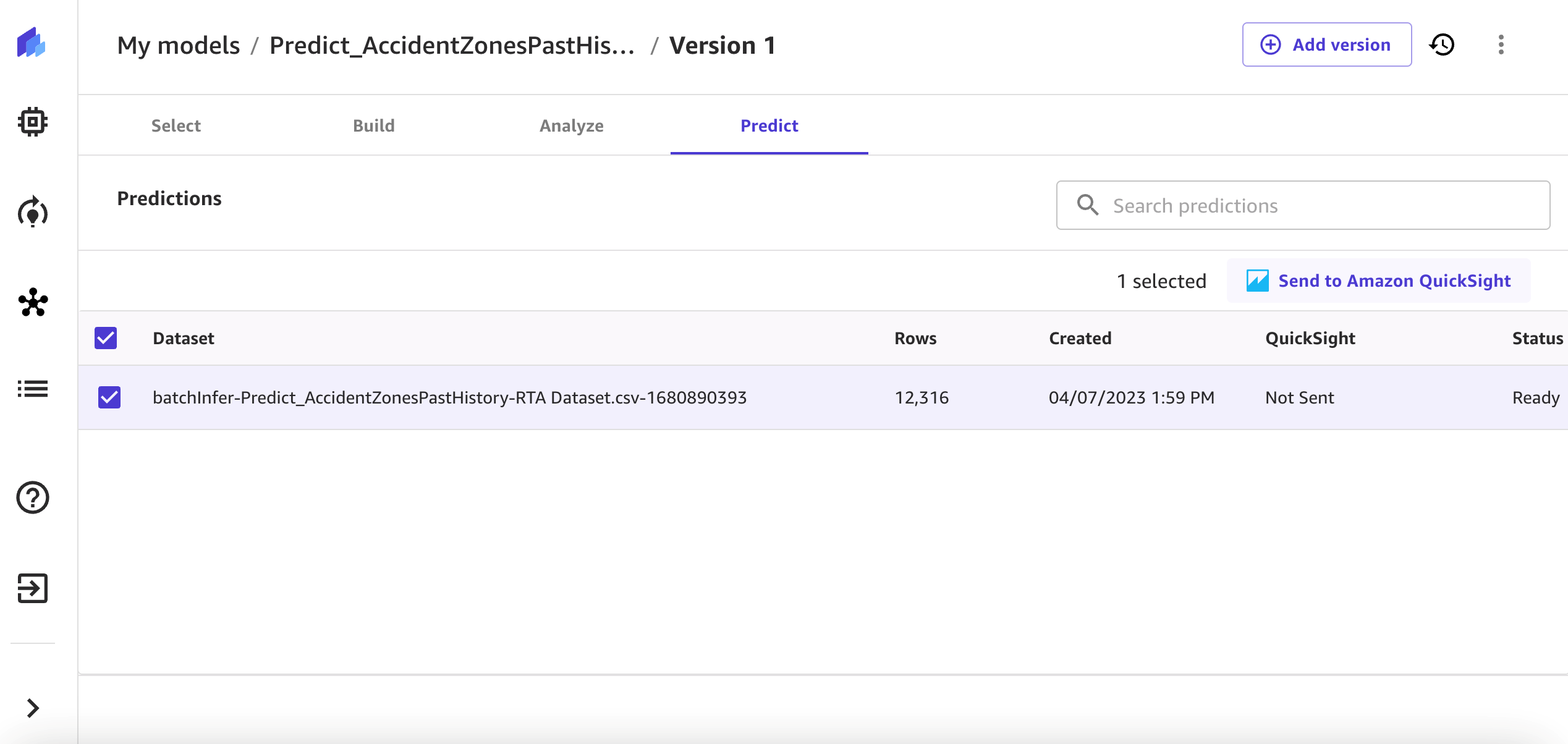Open the three-dot more options menu

(x=1501, y=44)
